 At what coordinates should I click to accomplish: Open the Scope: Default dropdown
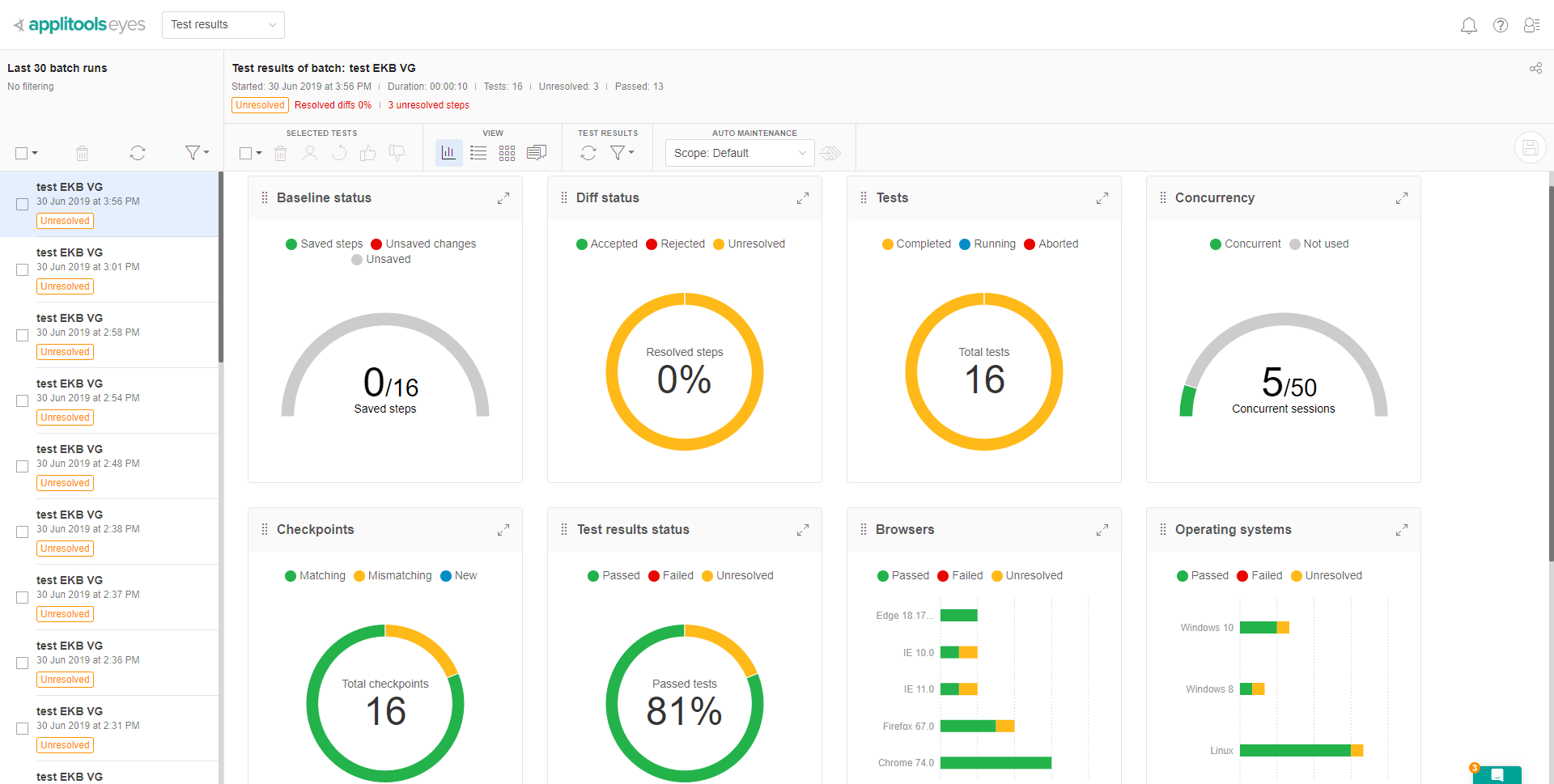point(739,153)
